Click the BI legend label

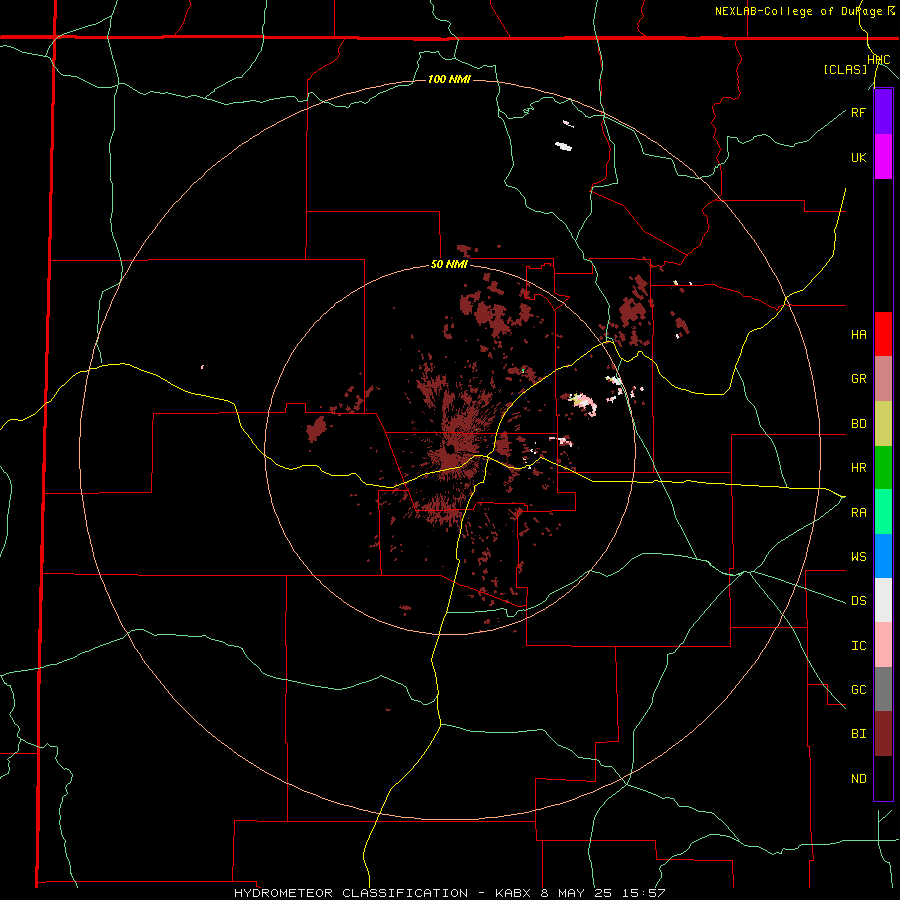[x=858, y=734]
